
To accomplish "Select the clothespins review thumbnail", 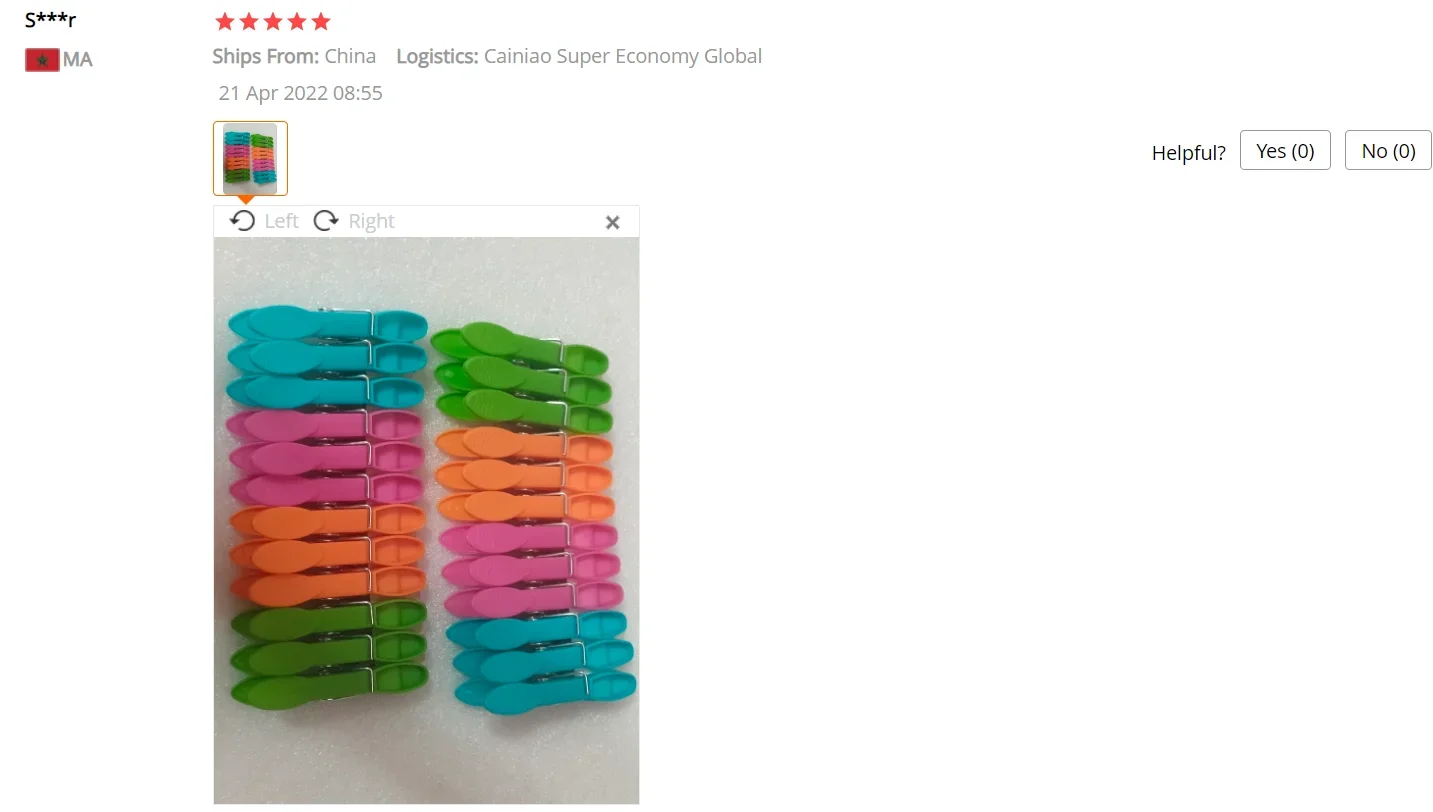I will point(250,158).
